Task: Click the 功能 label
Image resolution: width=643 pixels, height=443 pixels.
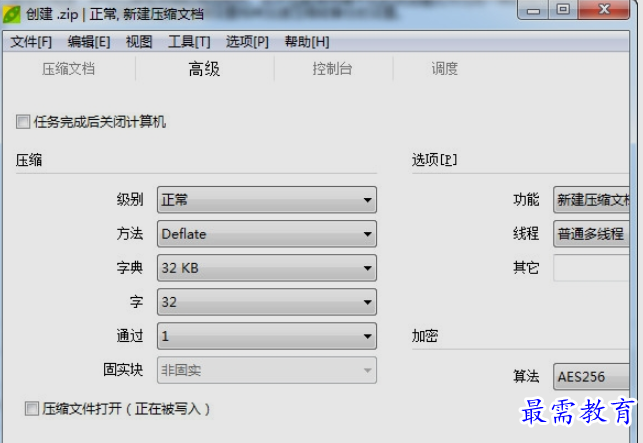Action: click(x=526, y=200)
